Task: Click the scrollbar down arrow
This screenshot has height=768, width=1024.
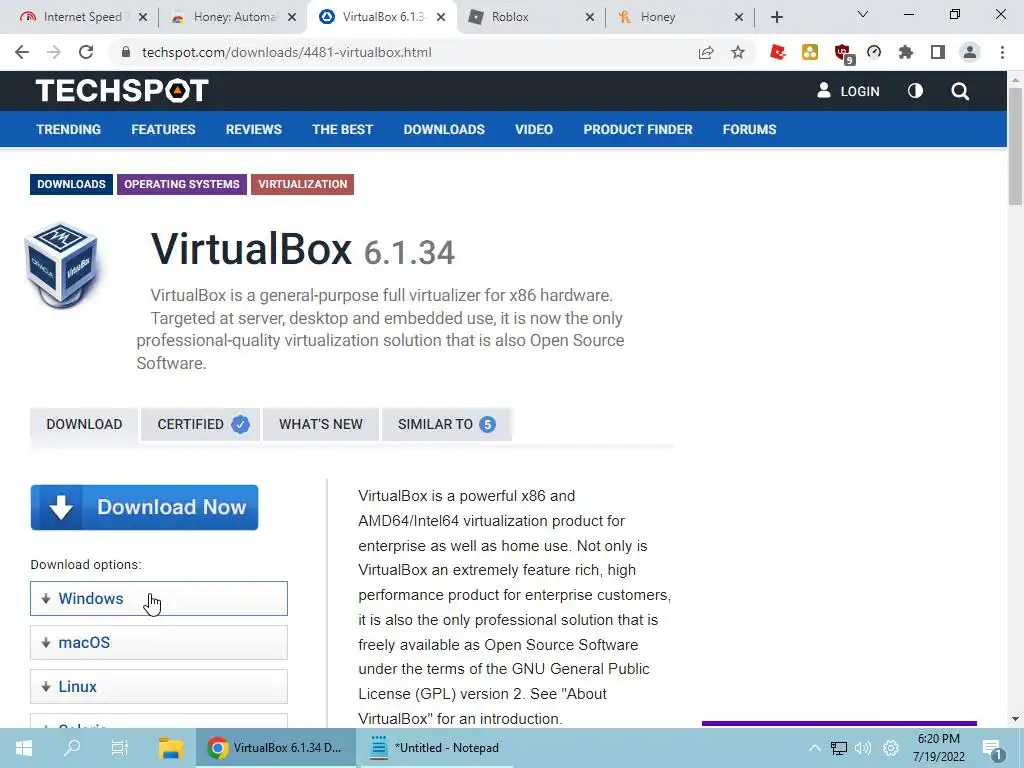Action: (1015, 719)
